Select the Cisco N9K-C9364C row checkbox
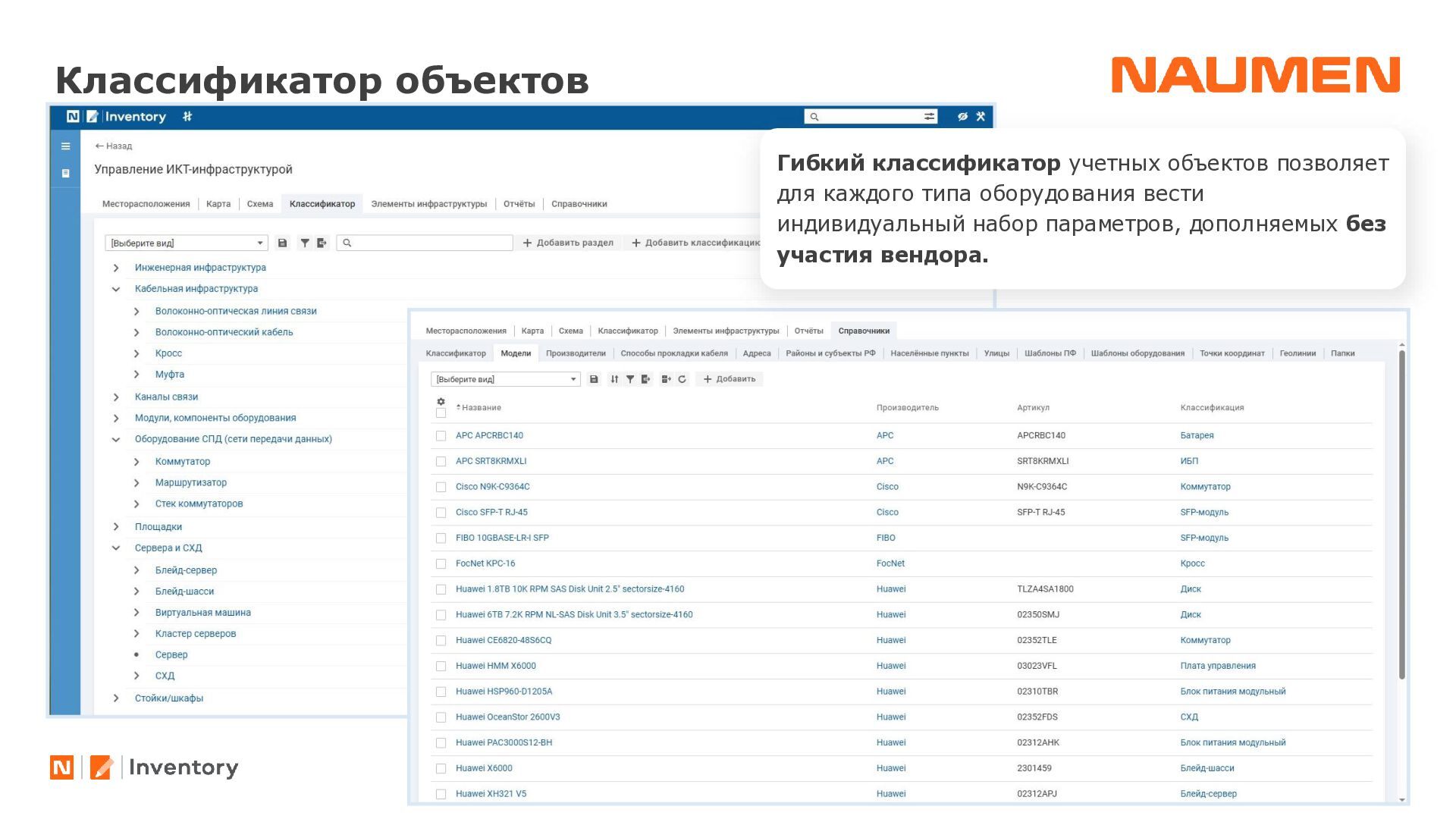Viewport: 1456px width, 819px height. [x=441, y=487]
